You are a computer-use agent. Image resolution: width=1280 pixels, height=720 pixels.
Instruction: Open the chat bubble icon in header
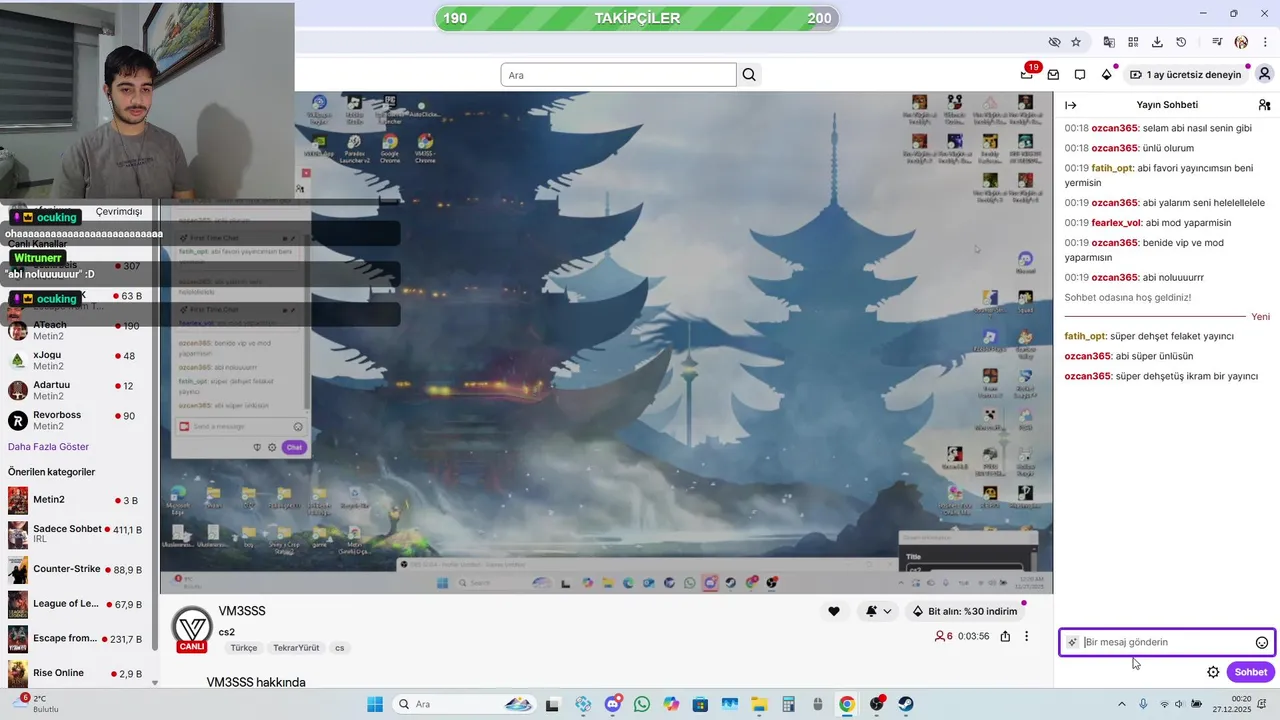click(1080, 75)
